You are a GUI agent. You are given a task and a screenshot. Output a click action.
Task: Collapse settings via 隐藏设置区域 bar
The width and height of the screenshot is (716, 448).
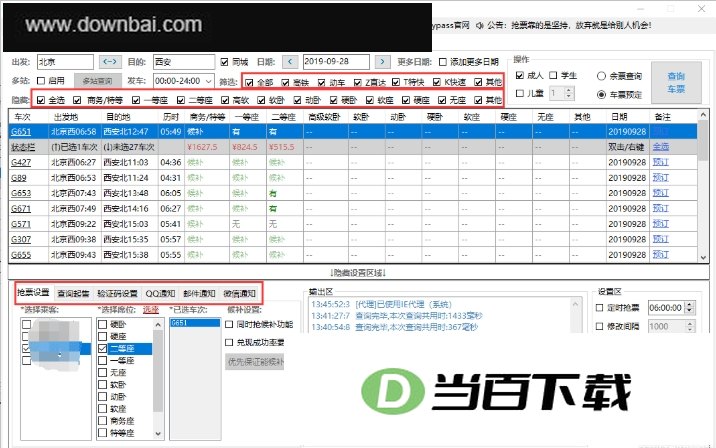click(358, 273)
